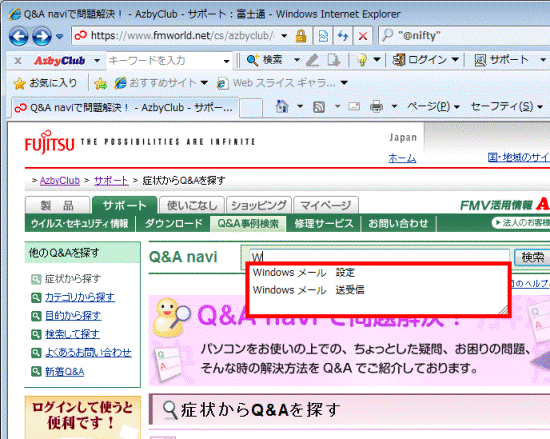Open the AzbyClub logo dropdown arrow

click(x=97, y=61)
